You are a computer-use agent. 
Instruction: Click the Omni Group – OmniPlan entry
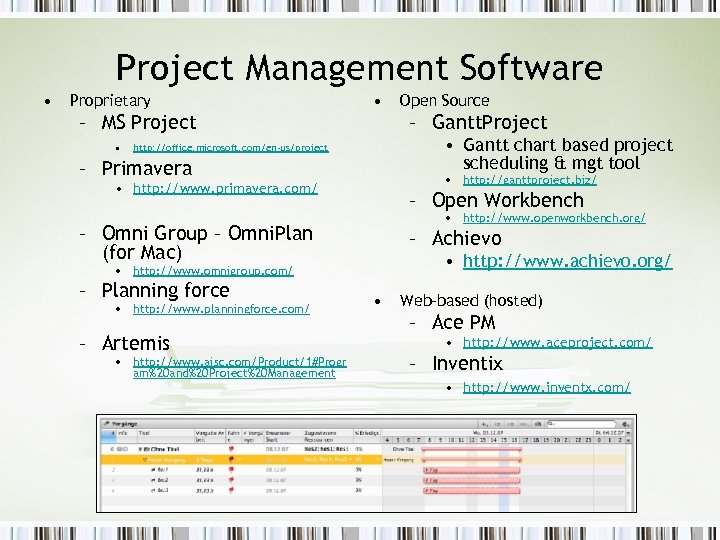point(207,242)
